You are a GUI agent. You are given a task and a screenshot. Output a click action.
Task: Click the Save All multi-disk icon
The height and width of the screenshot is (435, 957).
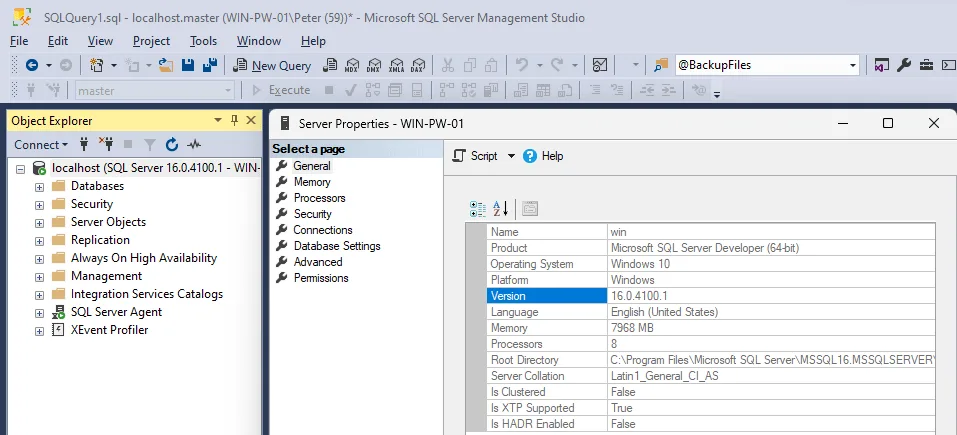coord(210,65)
